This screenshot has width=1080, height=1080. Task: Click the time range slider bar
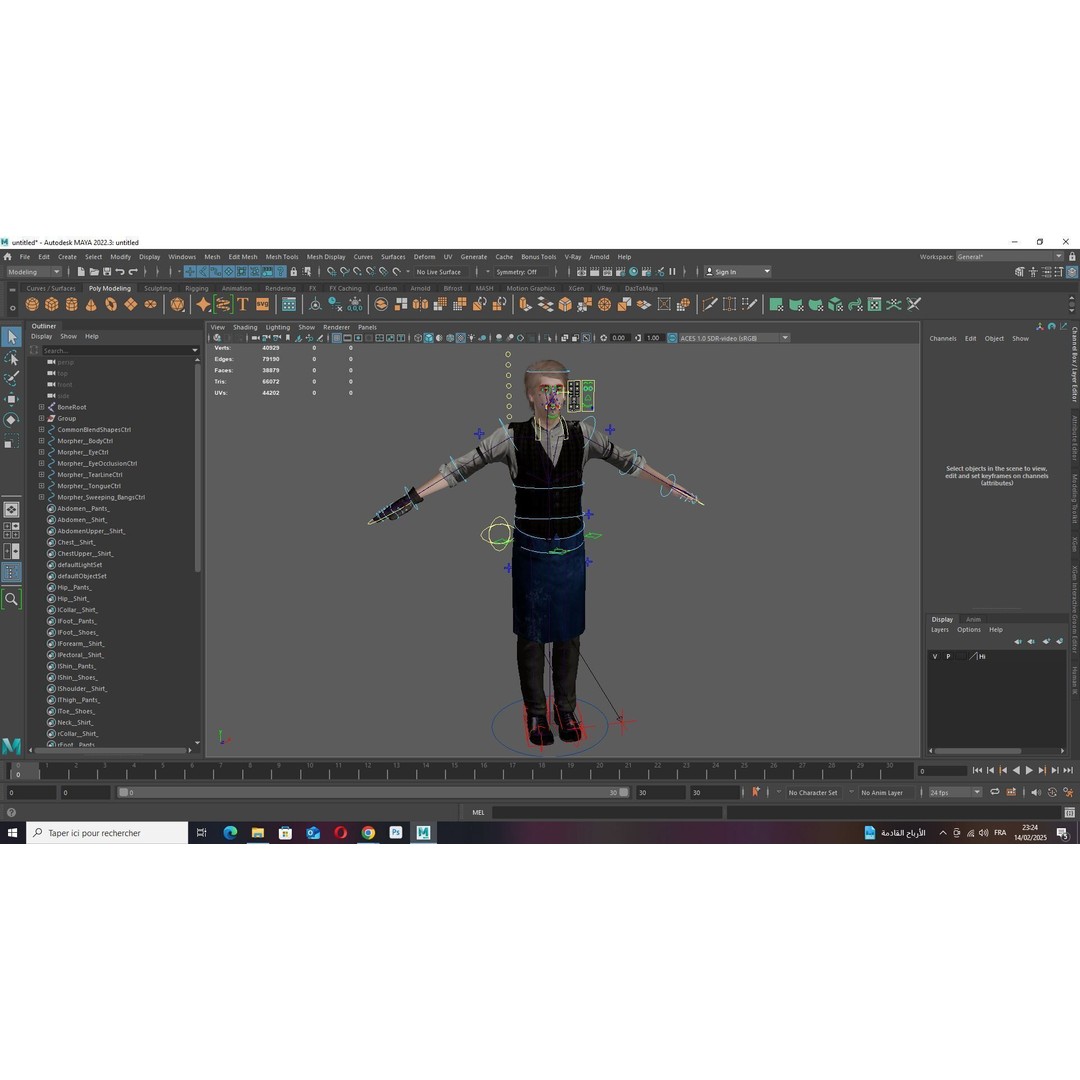(x=373, y=793)
